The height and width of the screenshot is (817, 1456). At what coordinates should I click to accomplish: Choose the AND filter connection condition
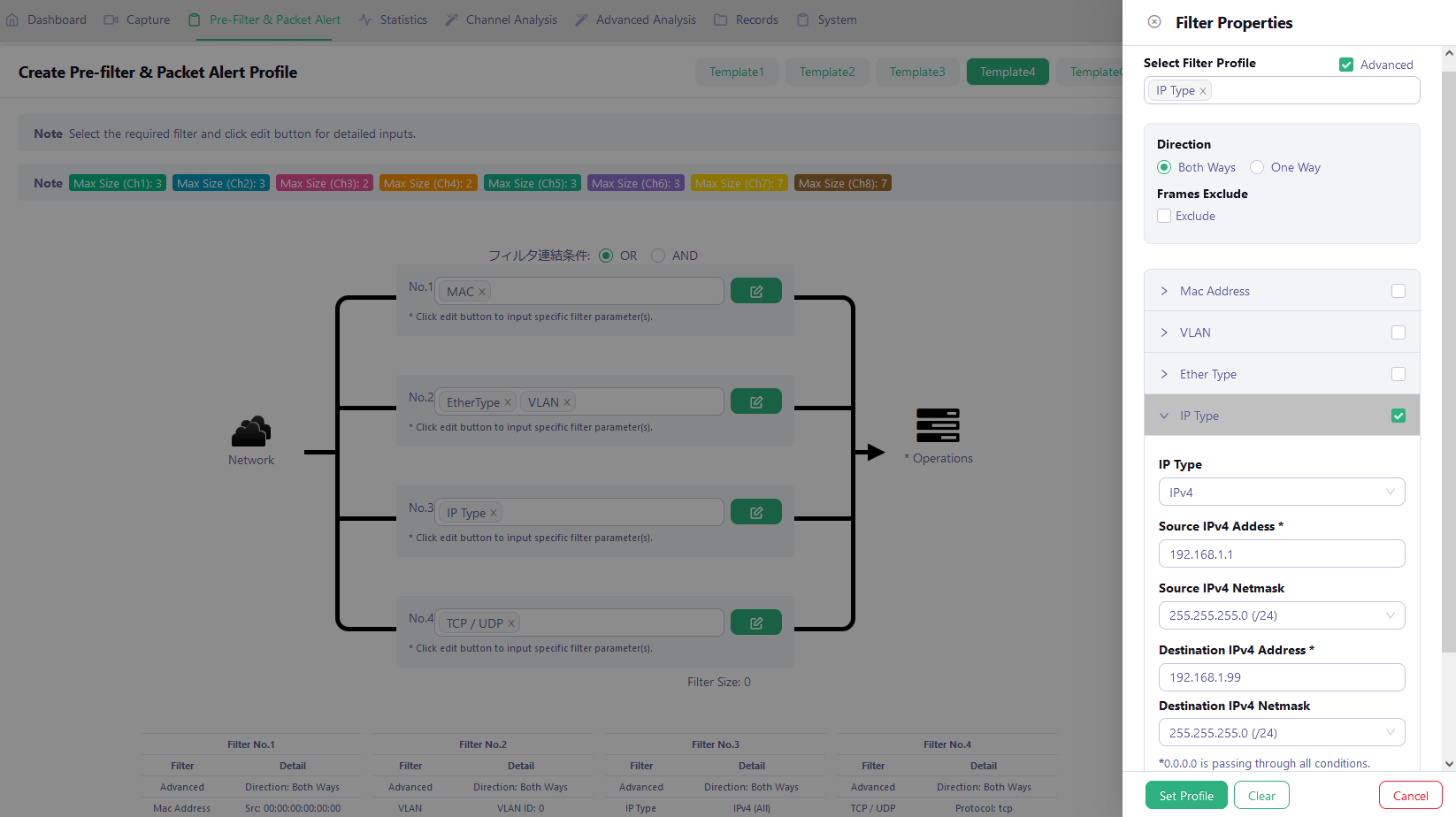click(658, 256)
